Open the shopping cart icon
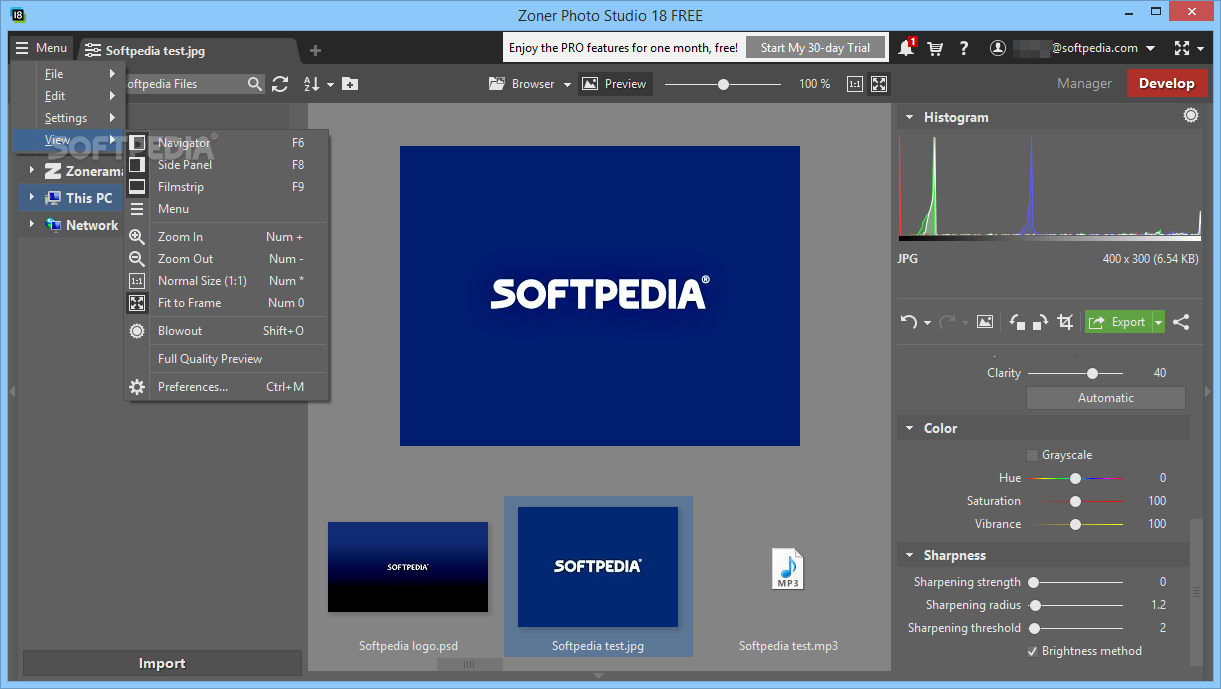Image resolution: width=1221 pixels, height=689 pixels. [x=935, y=48]
